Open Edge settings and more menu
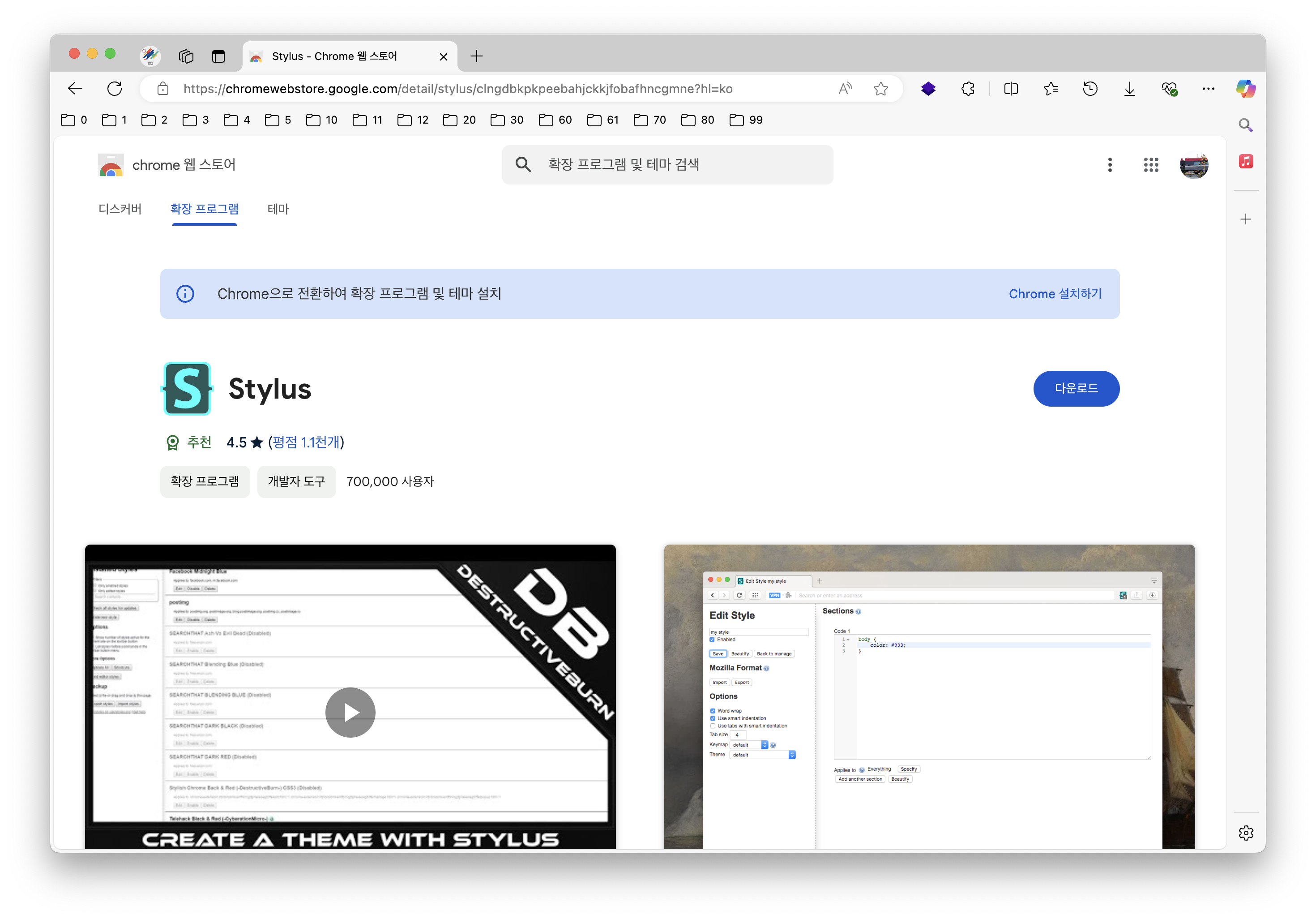This screenshot has width=1316, height=919. 1208,89
